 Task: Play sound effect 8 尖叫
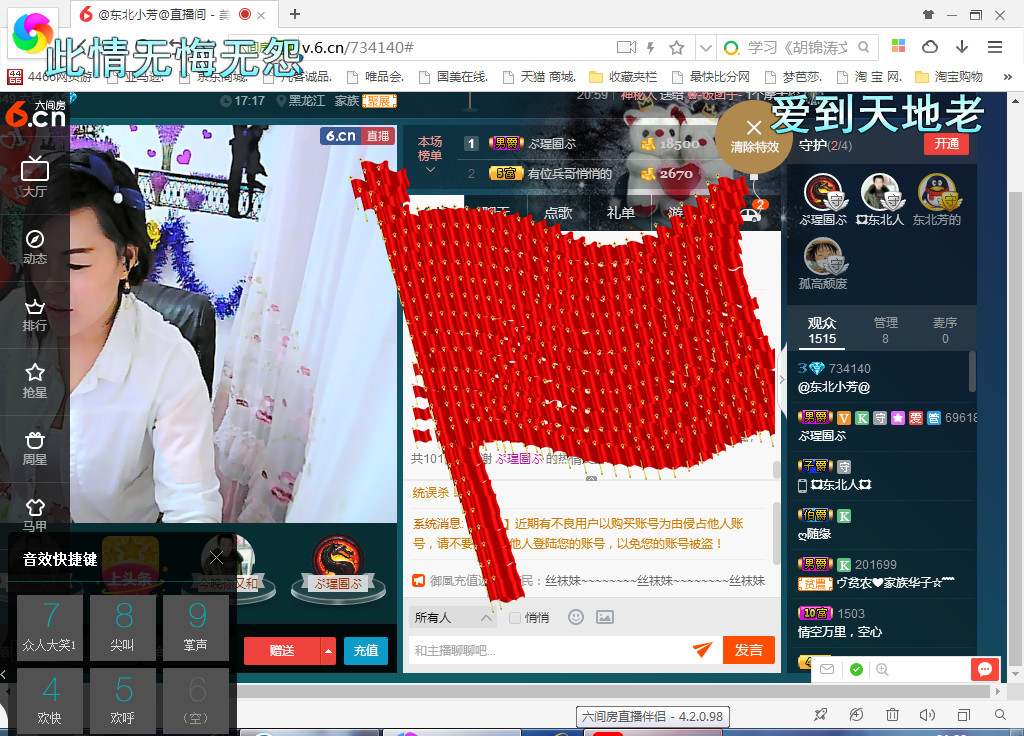[123, 628]
